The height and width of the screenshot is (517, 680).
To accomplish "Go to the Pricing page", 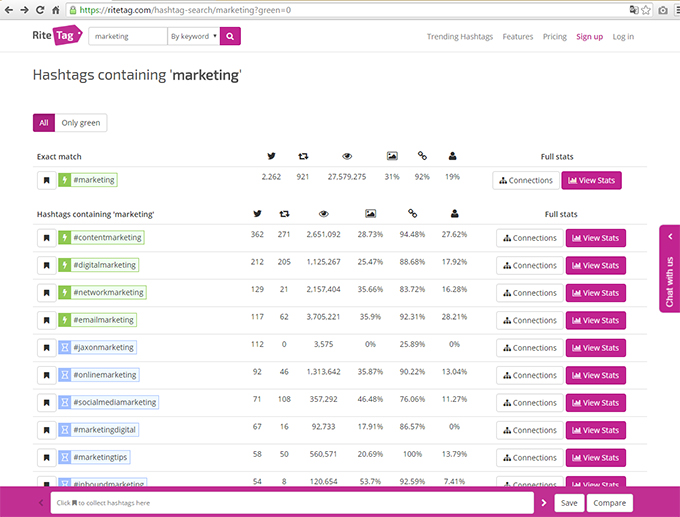I will 555,37.
